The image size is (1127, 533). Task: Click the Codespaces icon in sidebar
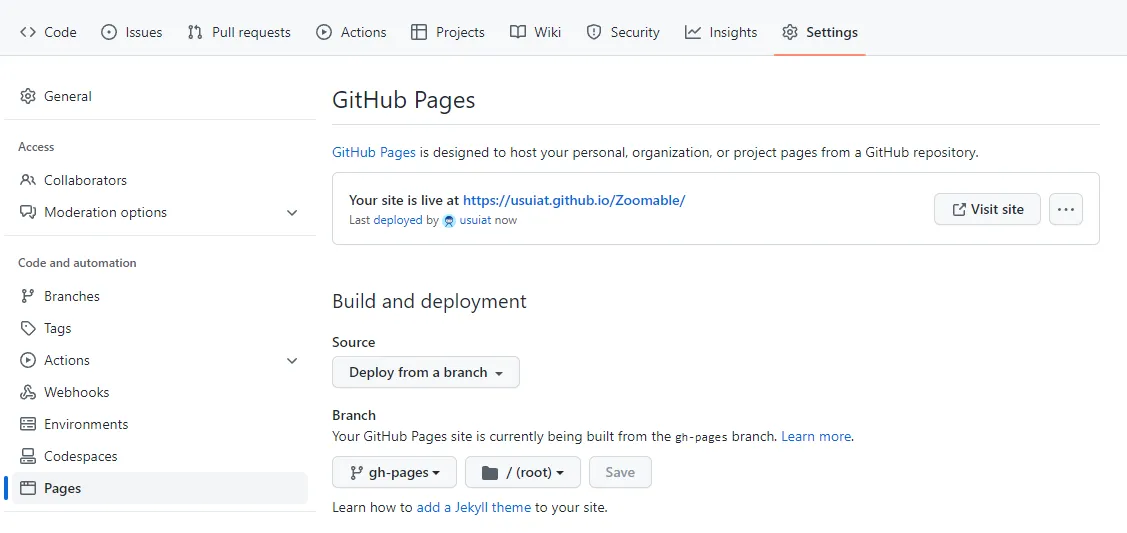[28, 456]
